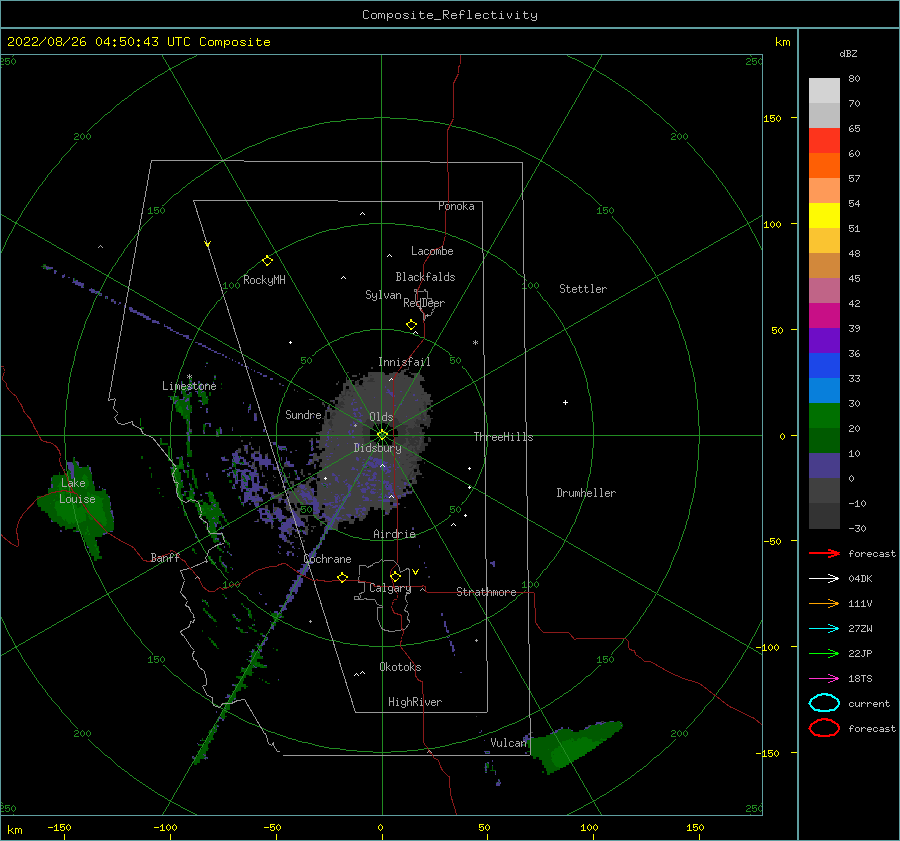The image size is (900, 841).
Task: Click the Olds town label
Action: 381,417
